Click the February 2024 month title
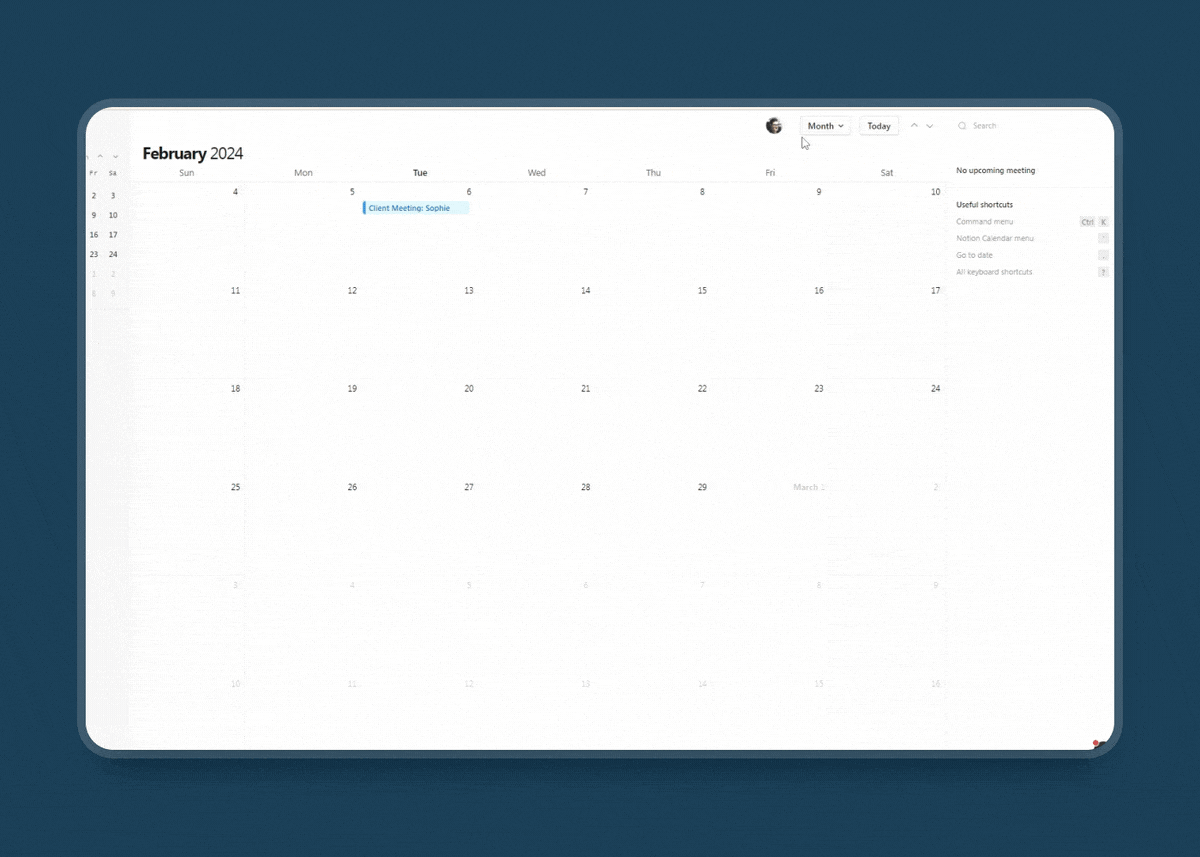Image resolution: width=1200 pixels, height=857 pixels. [x=193, y=153]
